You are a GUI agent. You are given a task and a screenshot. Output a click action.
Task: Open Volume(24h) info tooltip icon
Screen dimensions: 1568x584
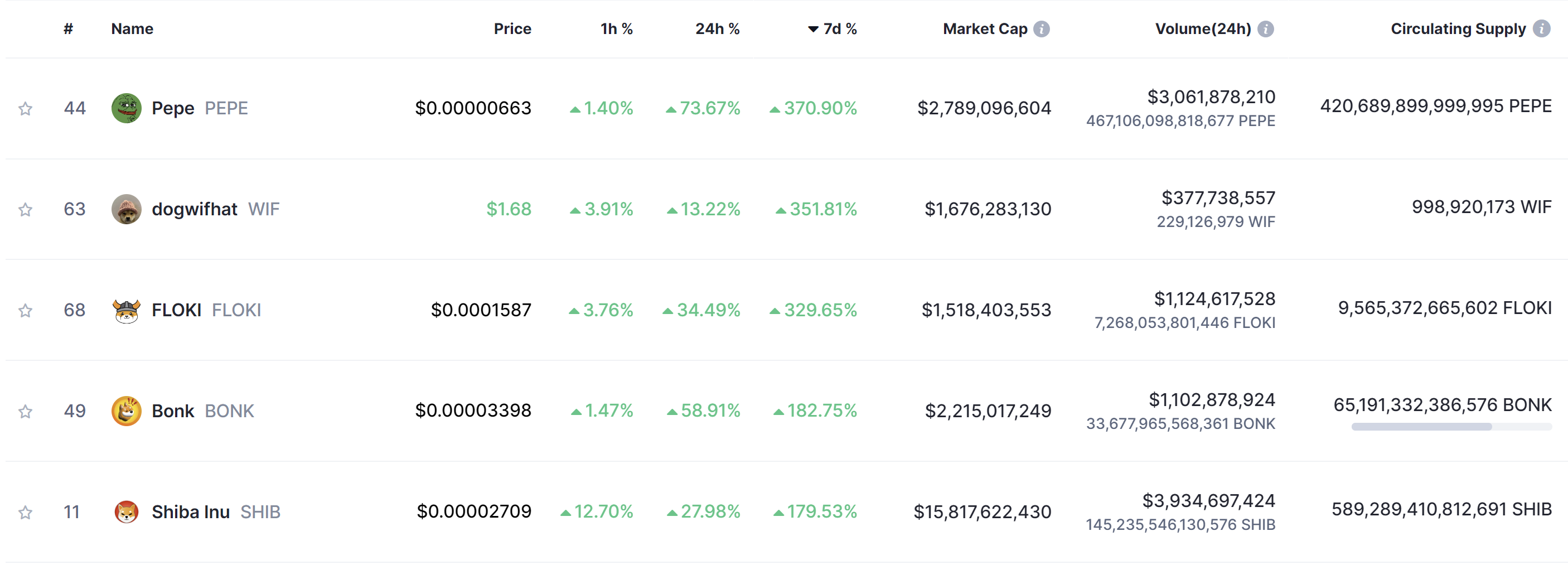click(1265, 29)
